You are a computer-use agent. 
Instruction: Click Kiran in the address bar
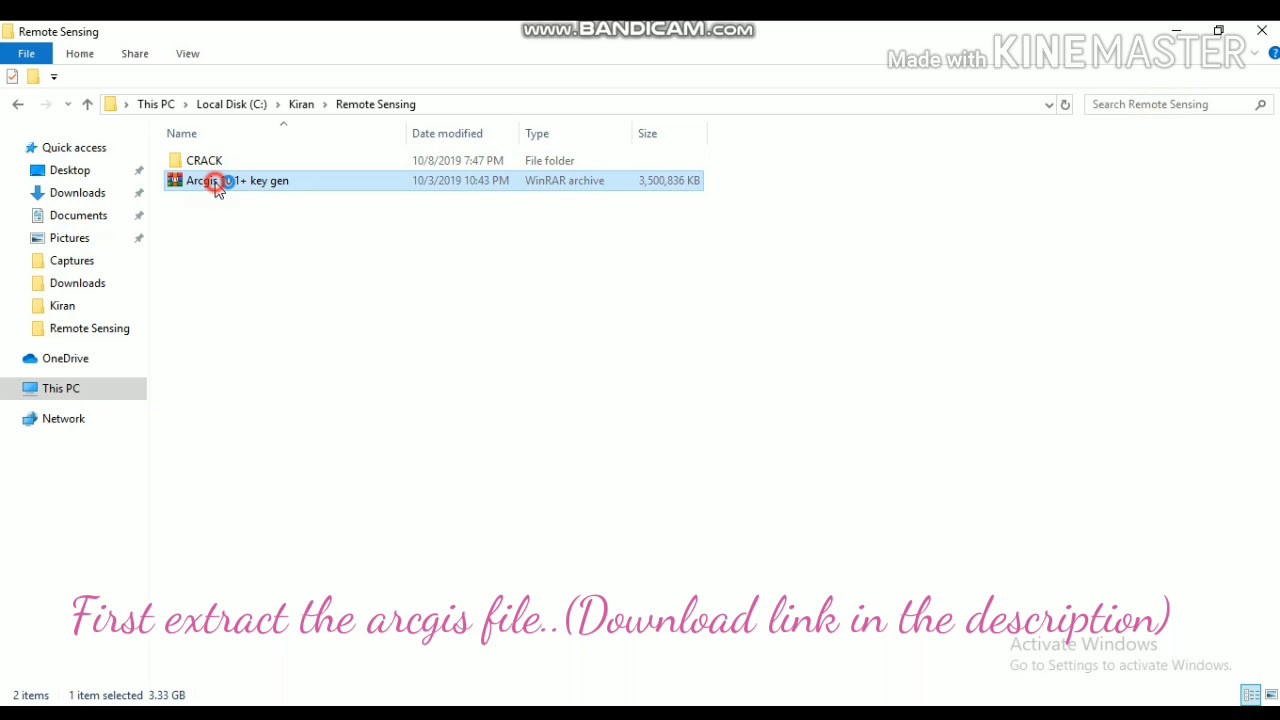pos(301,104)
